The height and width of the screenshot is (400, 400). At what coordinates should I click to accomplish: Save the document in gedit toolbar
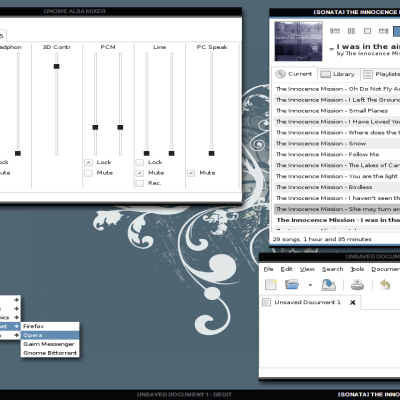tap(329, 285)
